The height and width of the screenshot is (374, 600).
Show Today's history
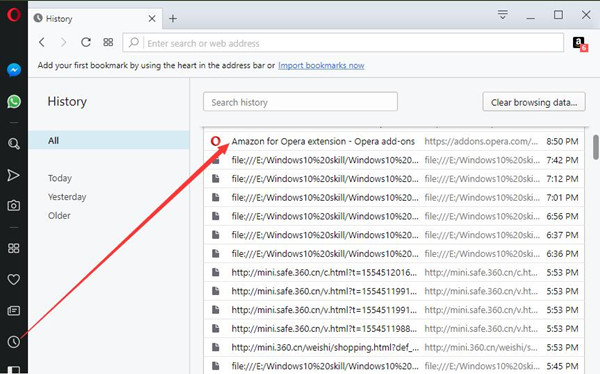click(60, 178)
